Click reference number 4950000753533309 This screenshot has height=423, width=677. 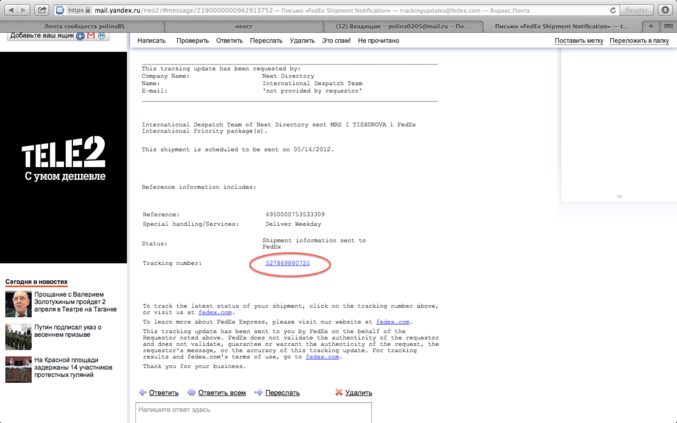click(x=295, y=215)
